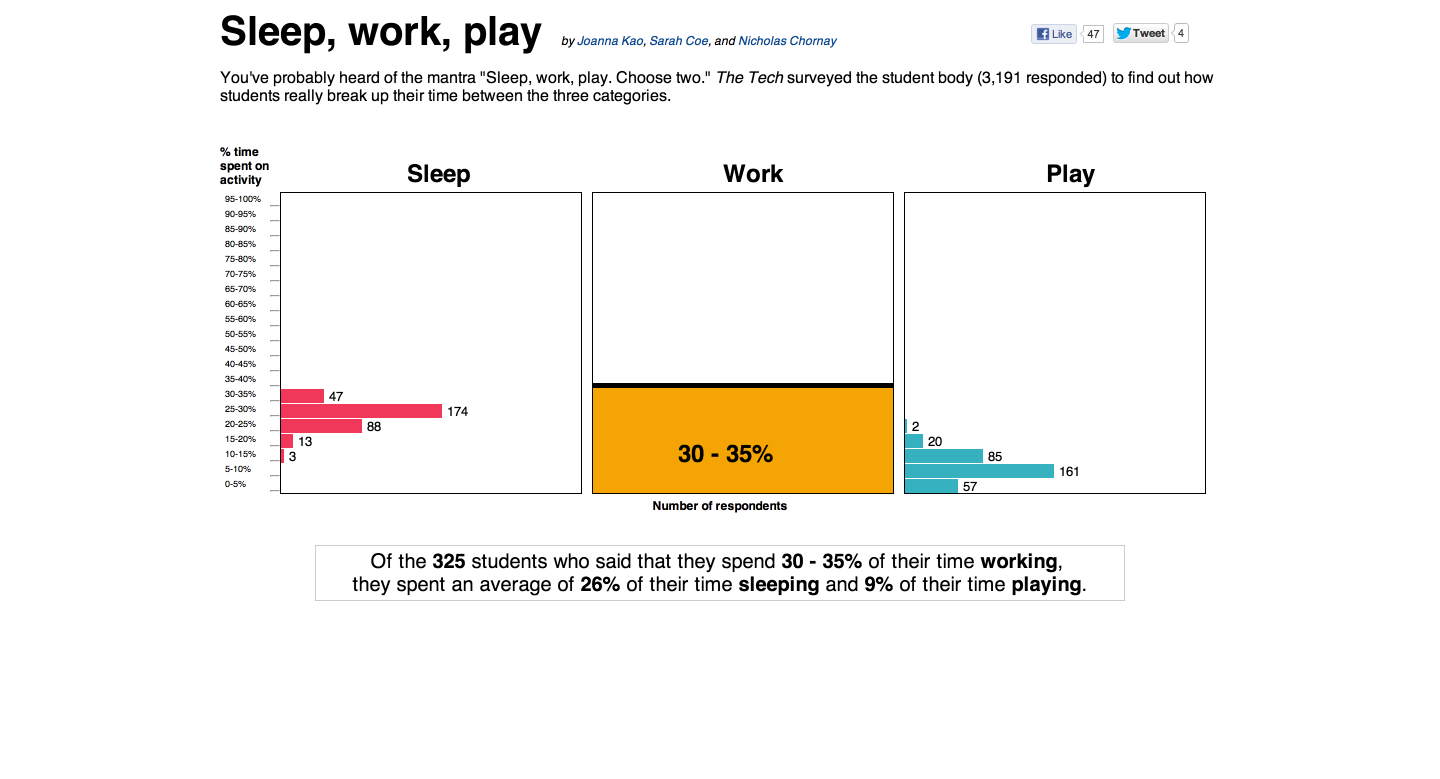Click the Sleep bar labeled 88

321,426
